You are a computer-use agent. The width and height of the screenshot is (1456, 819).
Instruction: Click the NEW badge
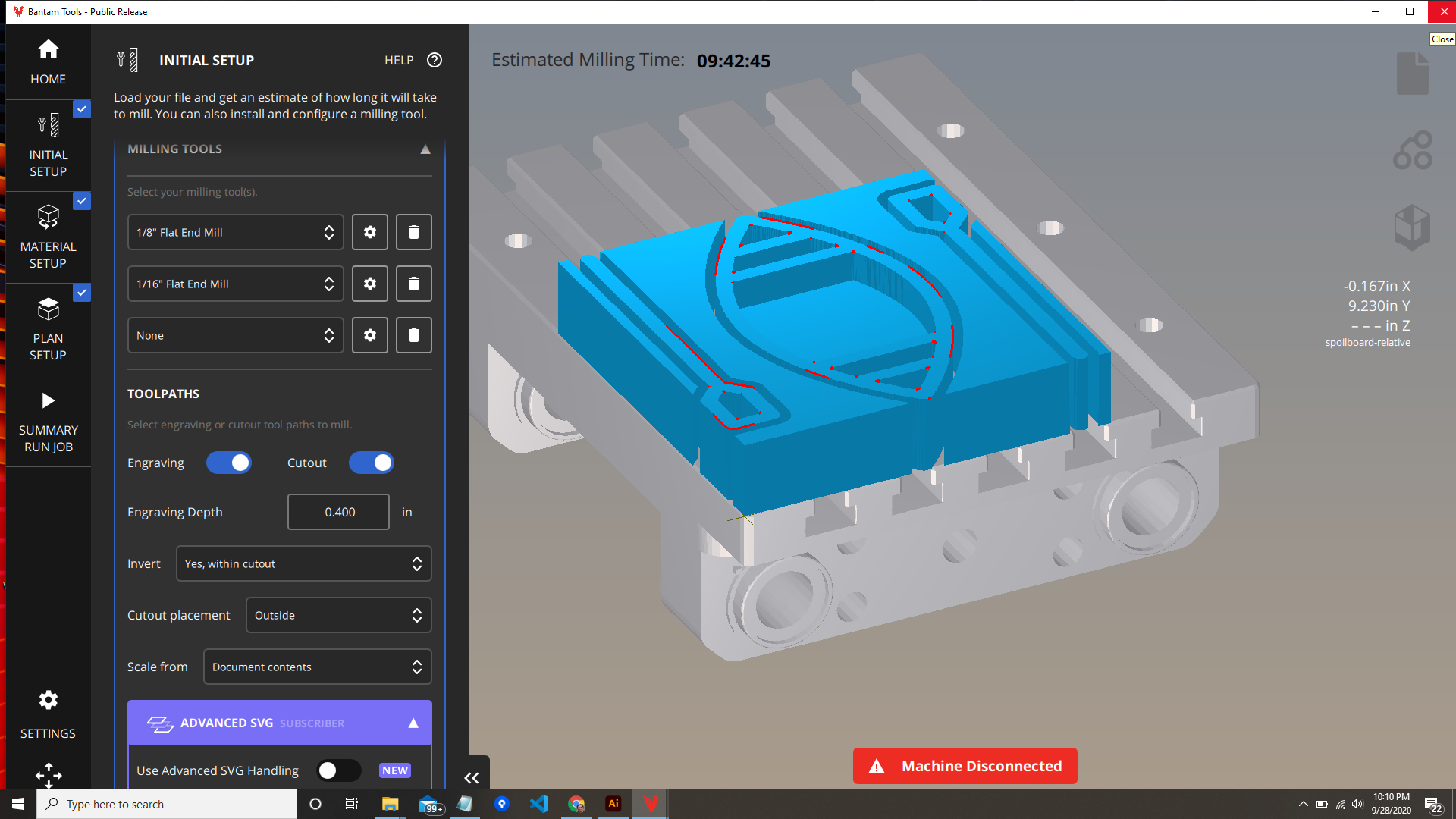tap(395, 770)
